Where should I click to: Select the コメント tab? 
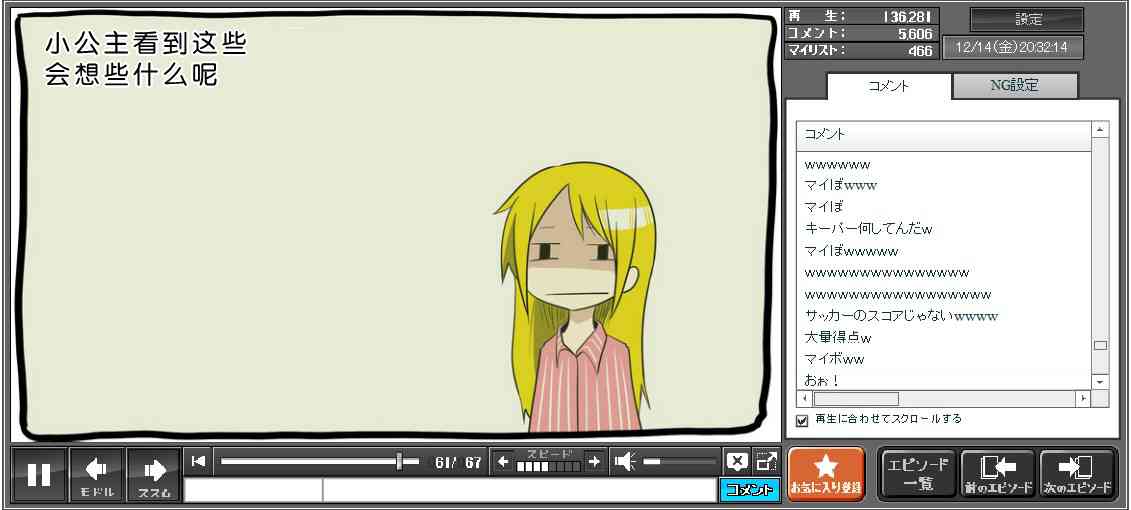[x=889, y=86]
